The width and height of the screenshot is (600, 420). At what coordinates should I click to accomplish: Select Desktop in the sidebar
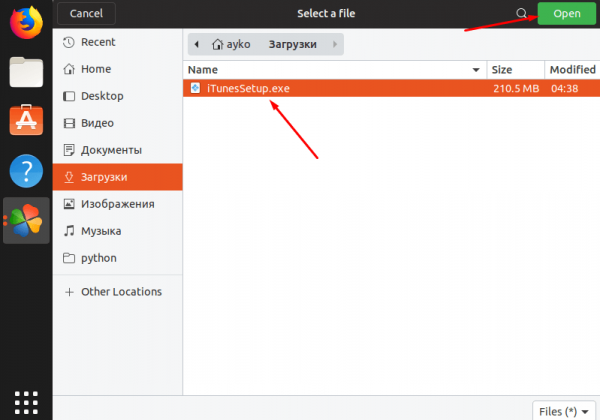[117, 96]
